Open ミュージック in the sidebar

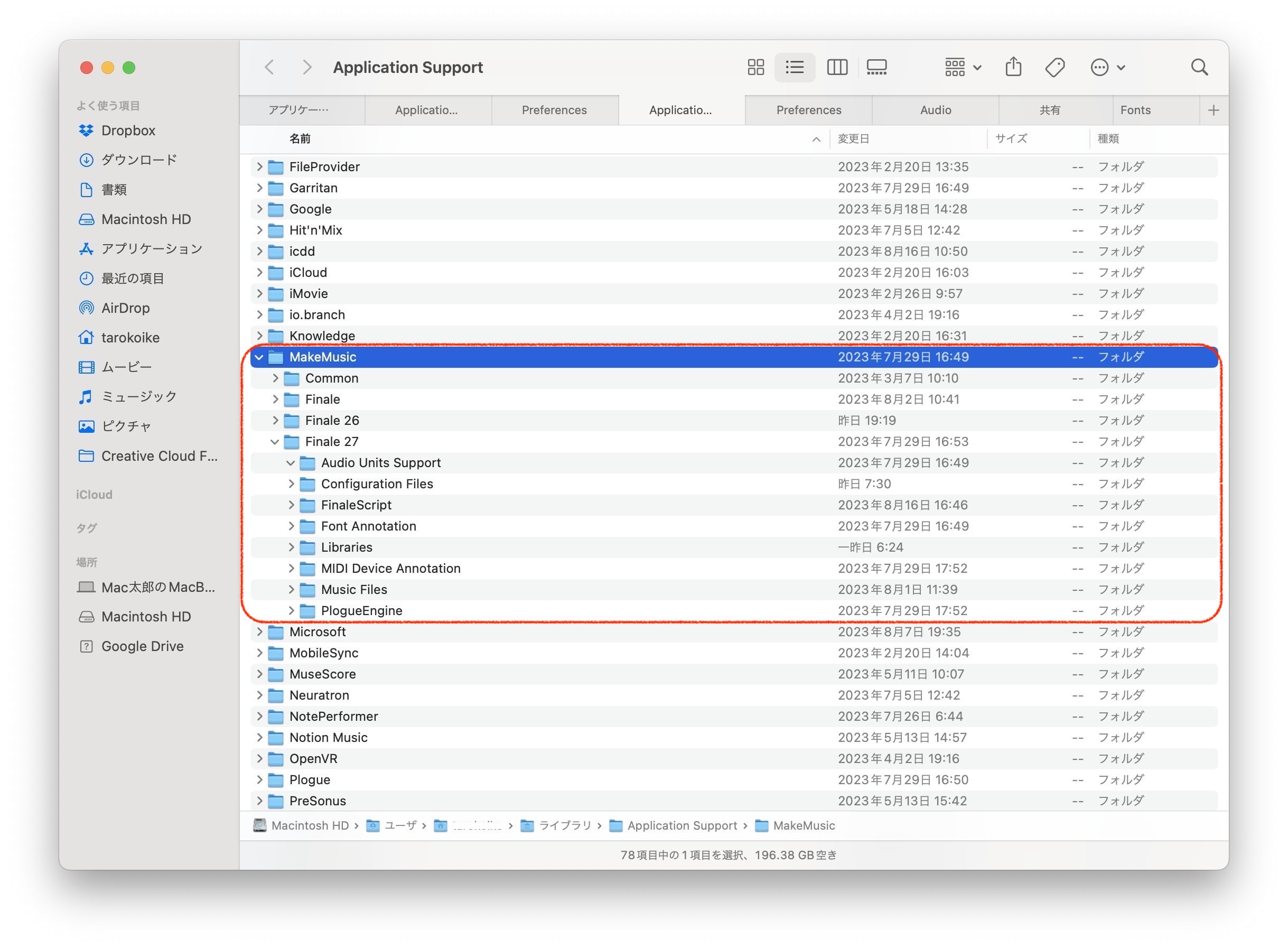tap(139, 396)
